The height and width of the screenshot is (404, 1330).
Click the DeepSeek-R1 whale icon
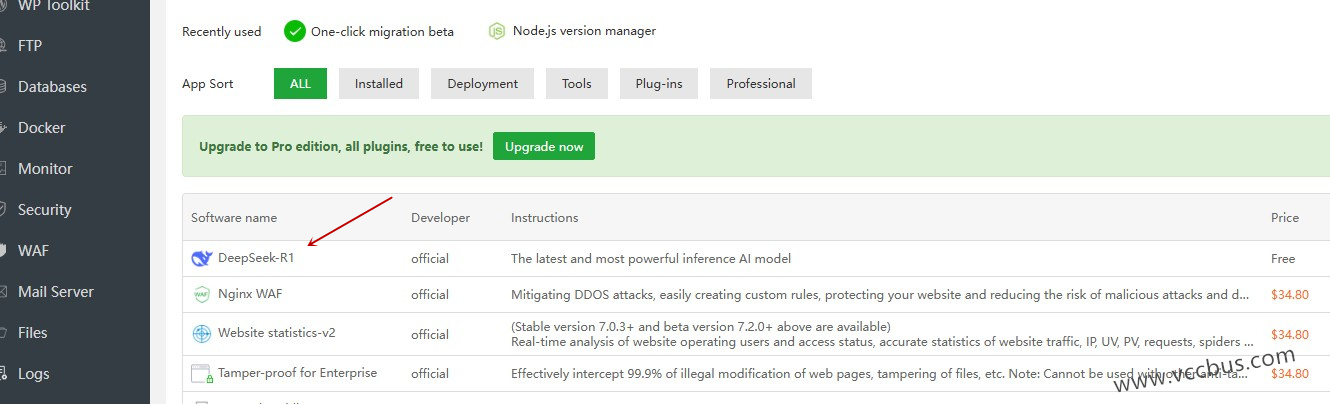(x=202, y=259)
